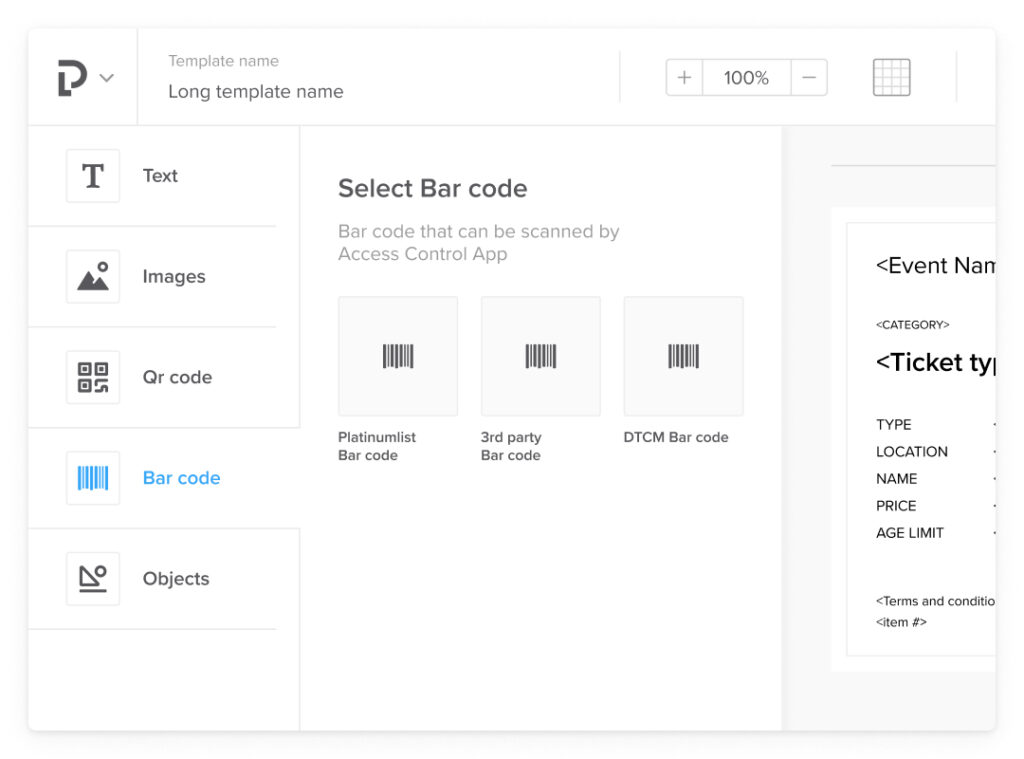The image size is (1024, 759).
Task: Click the Platinumlist logo icon
Action: pyautogui.click(x=72, y=78)
